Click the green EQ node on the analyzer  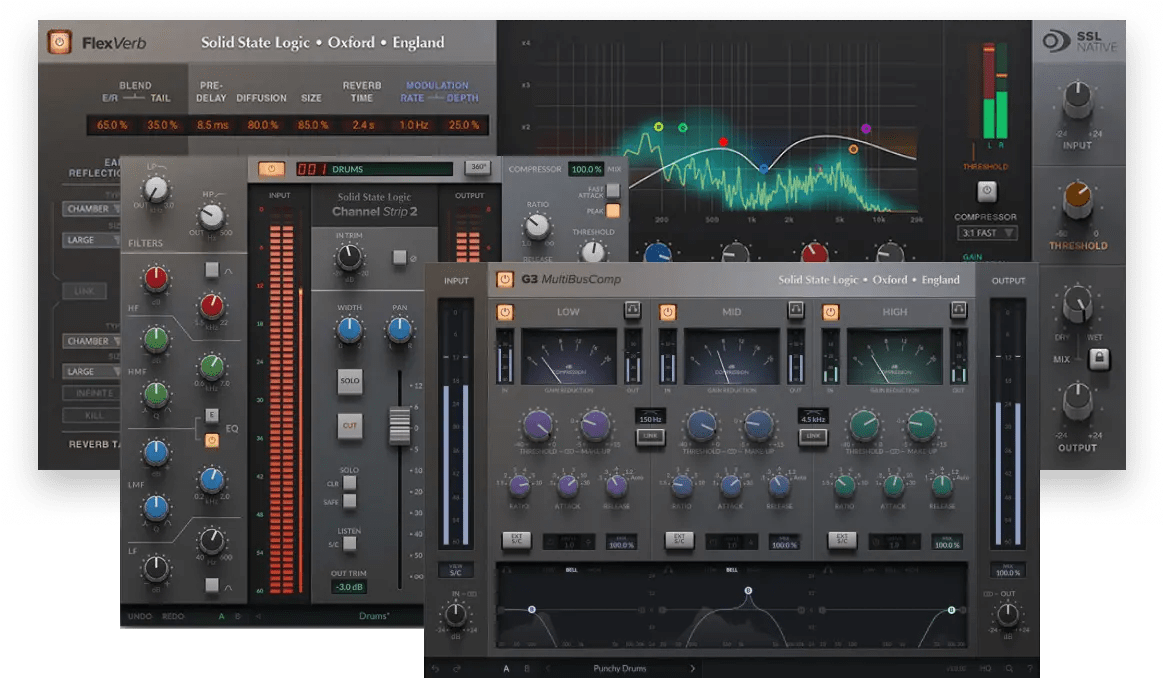682,128
